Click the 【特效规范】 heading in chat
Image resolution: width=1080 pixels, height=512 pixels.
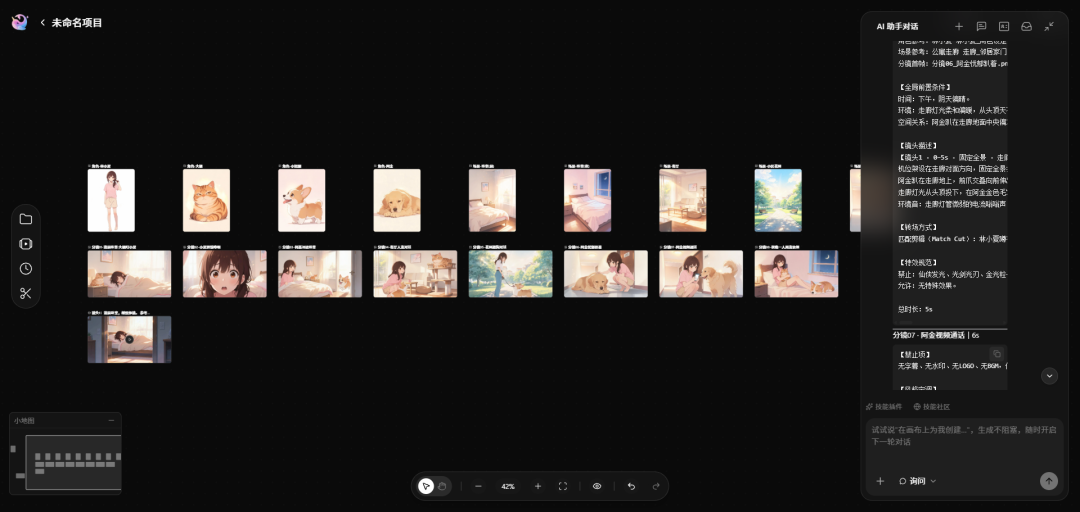coord(917,263)
